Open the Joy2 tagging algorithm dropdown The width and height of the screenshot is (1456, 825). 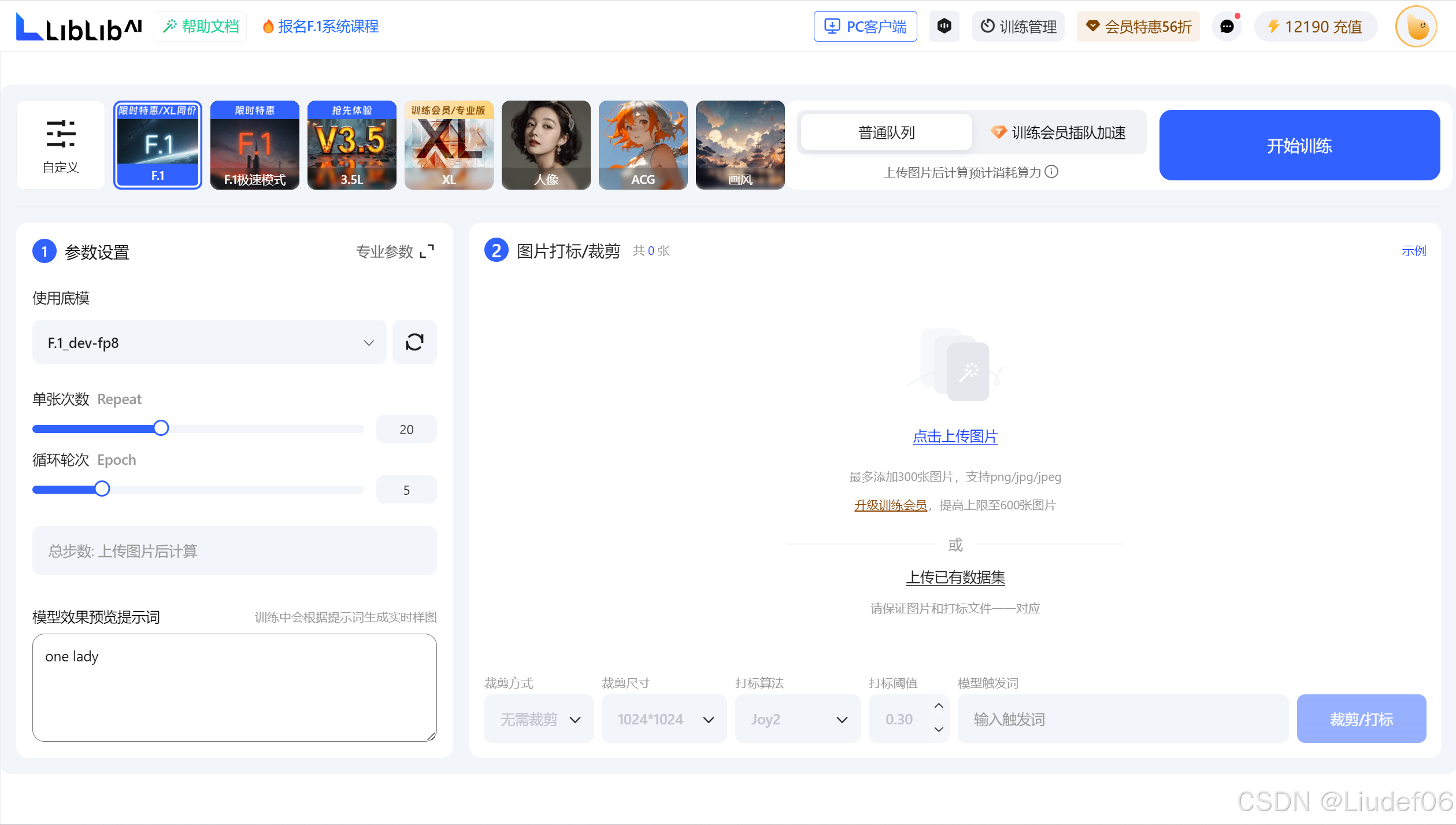[x=797, y=719]
